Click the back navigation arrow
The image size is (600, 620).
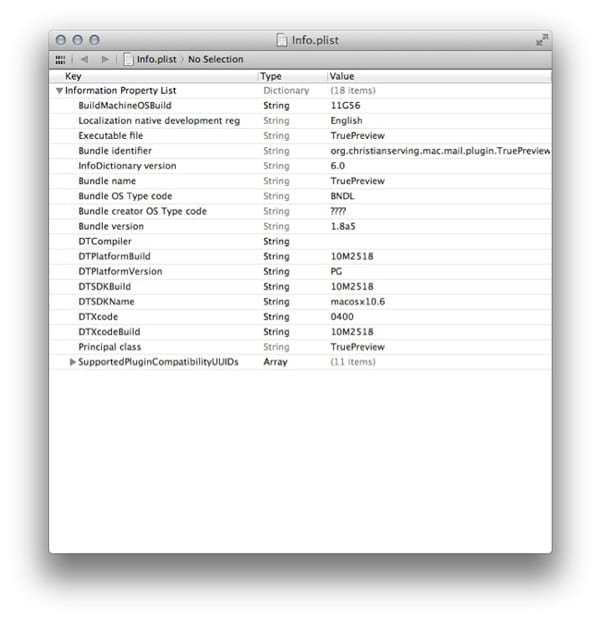pos(85,59)
